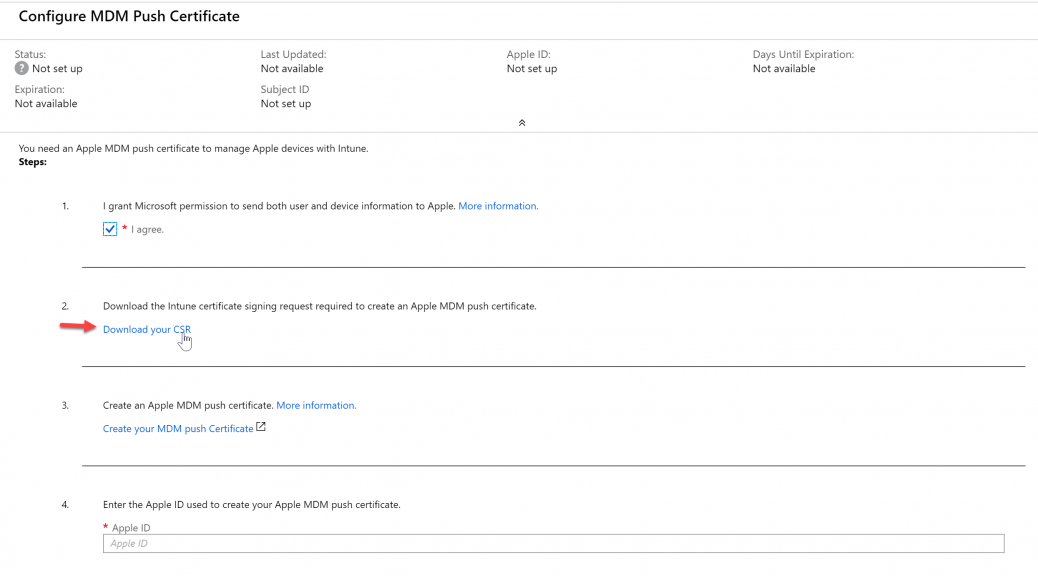Click the Download your CSR link
Screen dimensions: 1038x576
click(147, 329)
